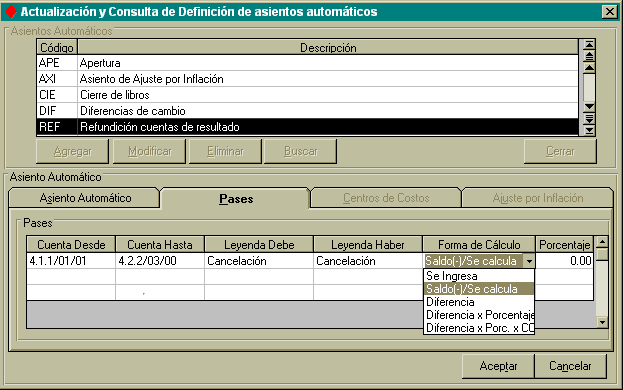Jump to first record with top-bar arrow
Viewport: 624px width, 390px height.
589,44
